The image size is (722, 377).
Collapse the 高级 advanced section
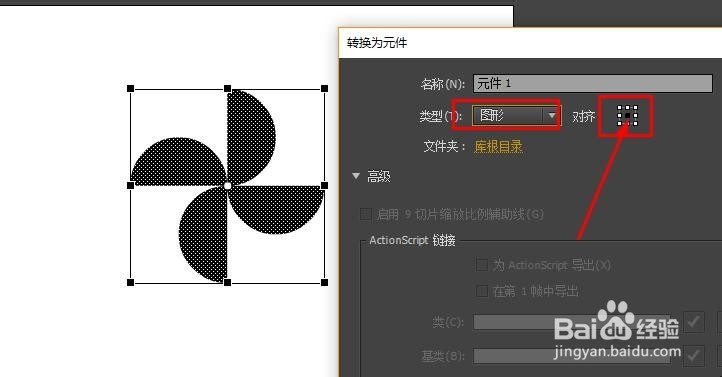356,176
